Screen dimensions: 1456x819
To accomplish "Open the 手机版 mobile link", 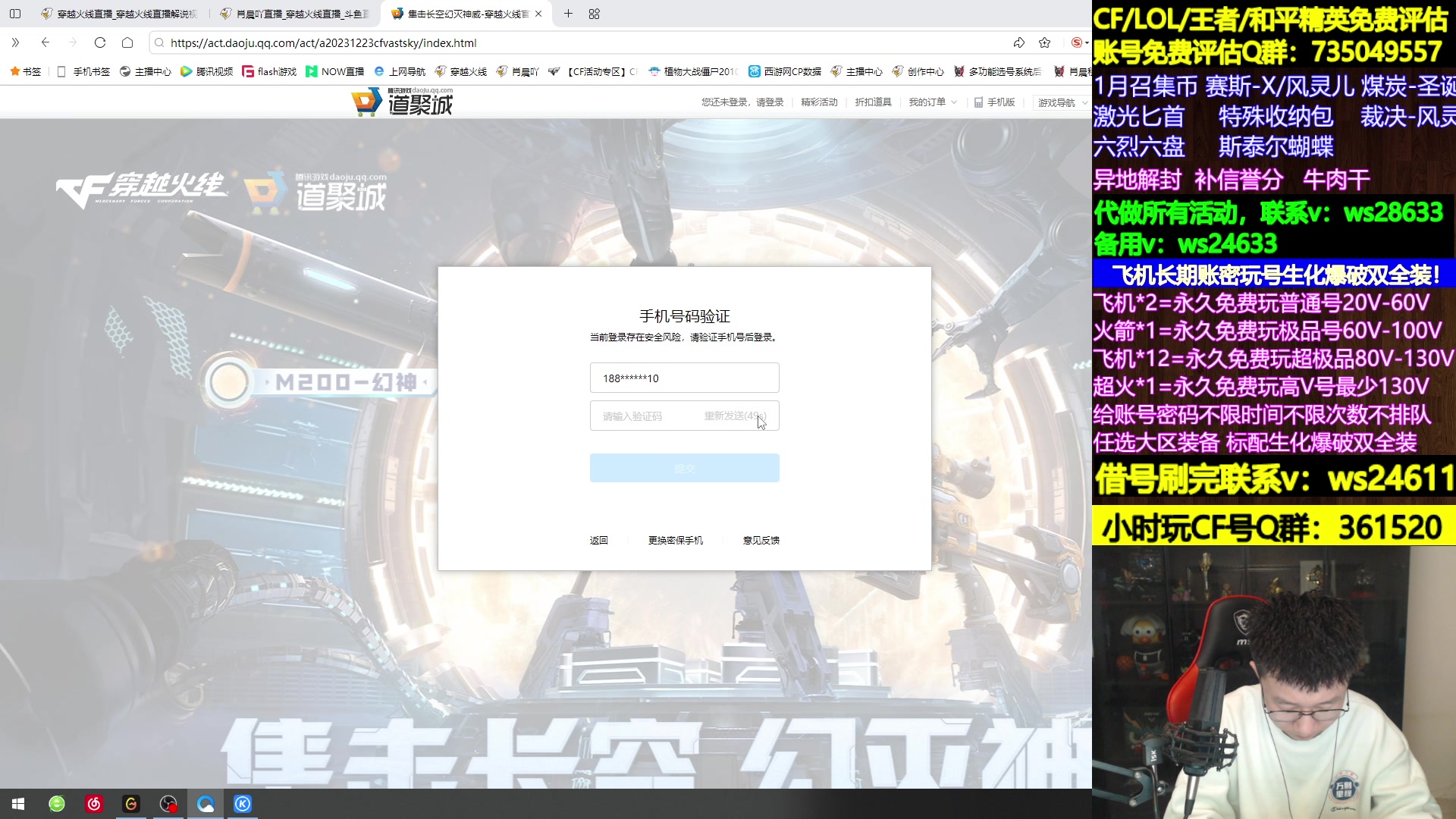I will 994,102.
